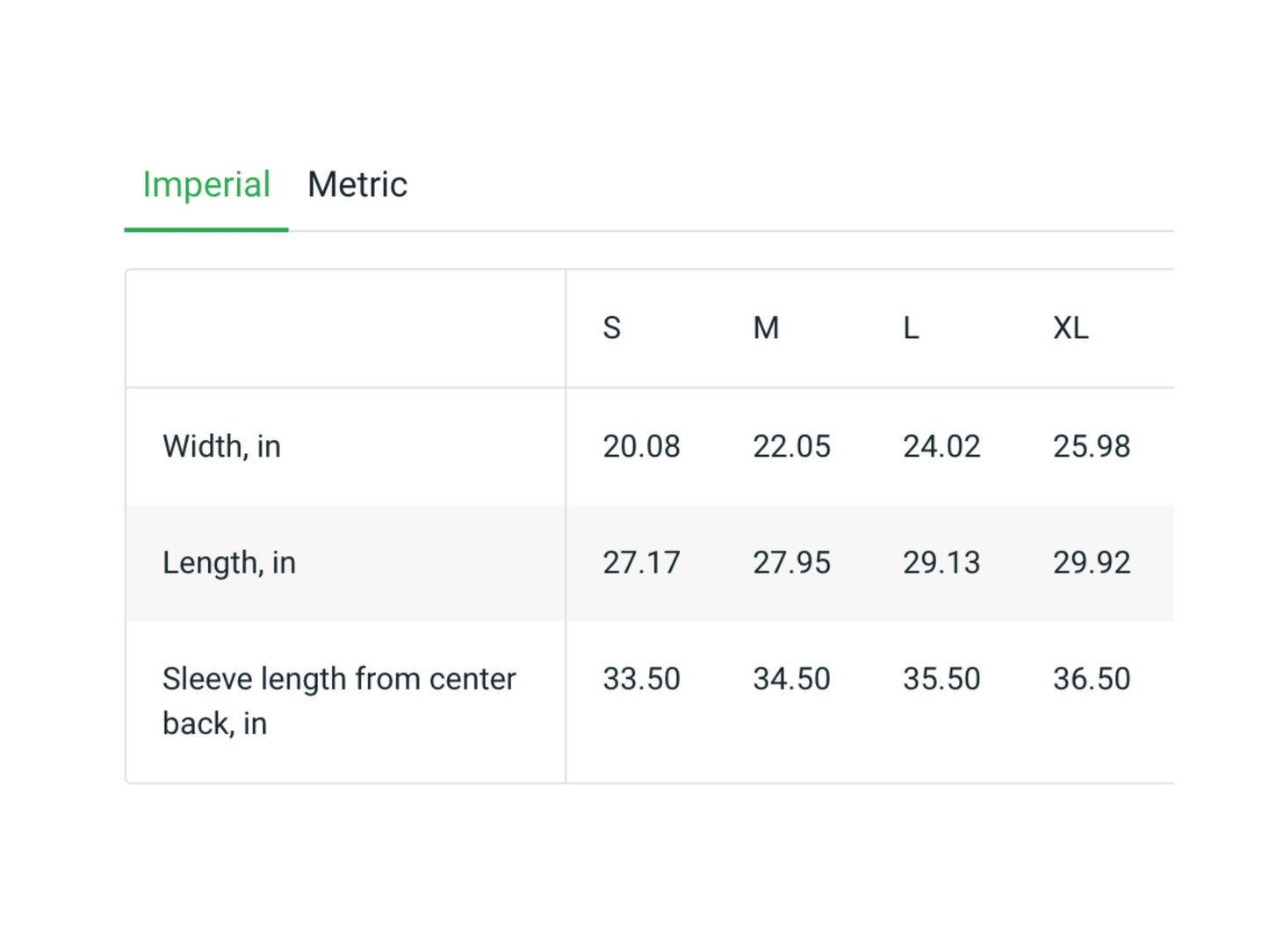This screenshot has height=952, width=1269.
Task: Click the 27.95 length value
Action: pos(791,563)
